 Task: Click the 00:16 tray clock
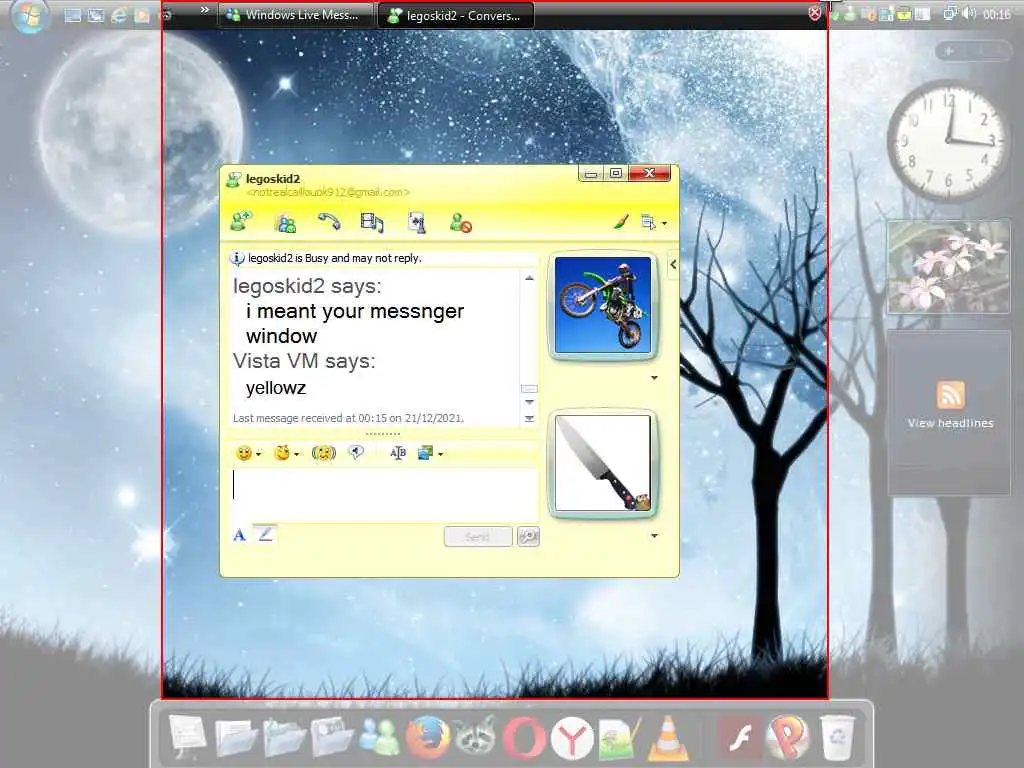click(x=997, y=14)
